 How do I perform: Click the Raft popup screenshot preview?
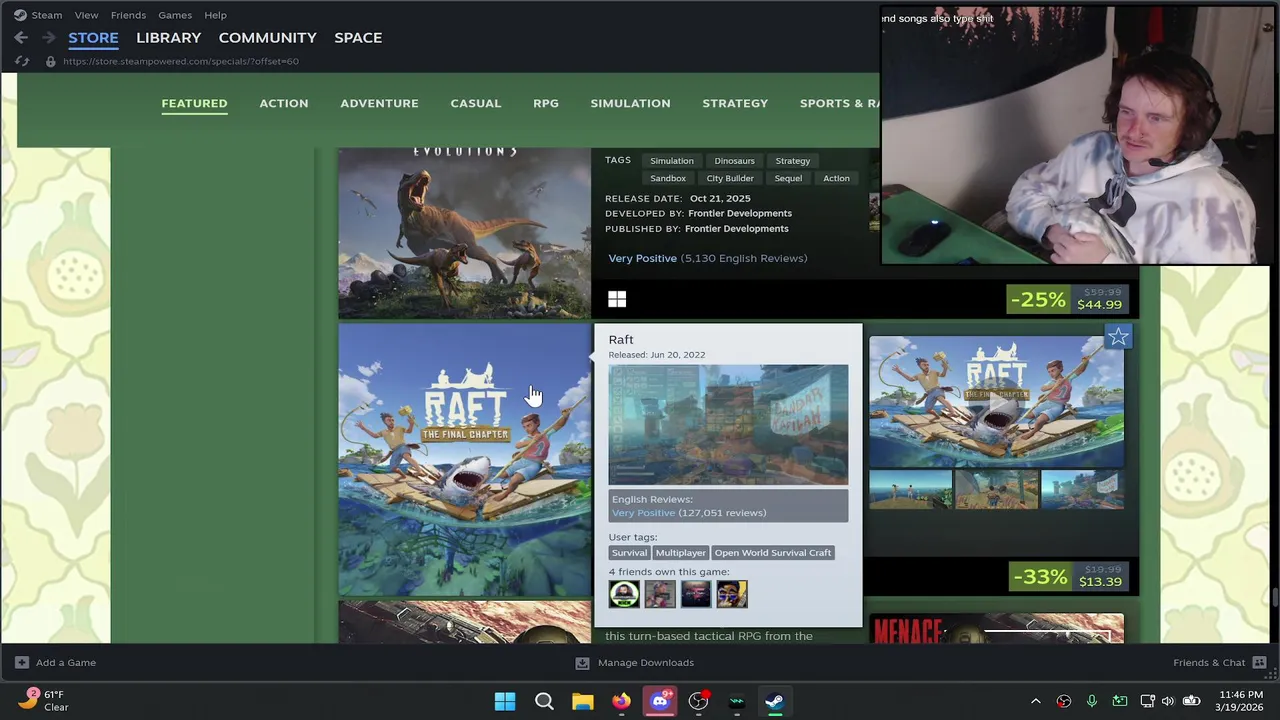click(x=728, y=425)
